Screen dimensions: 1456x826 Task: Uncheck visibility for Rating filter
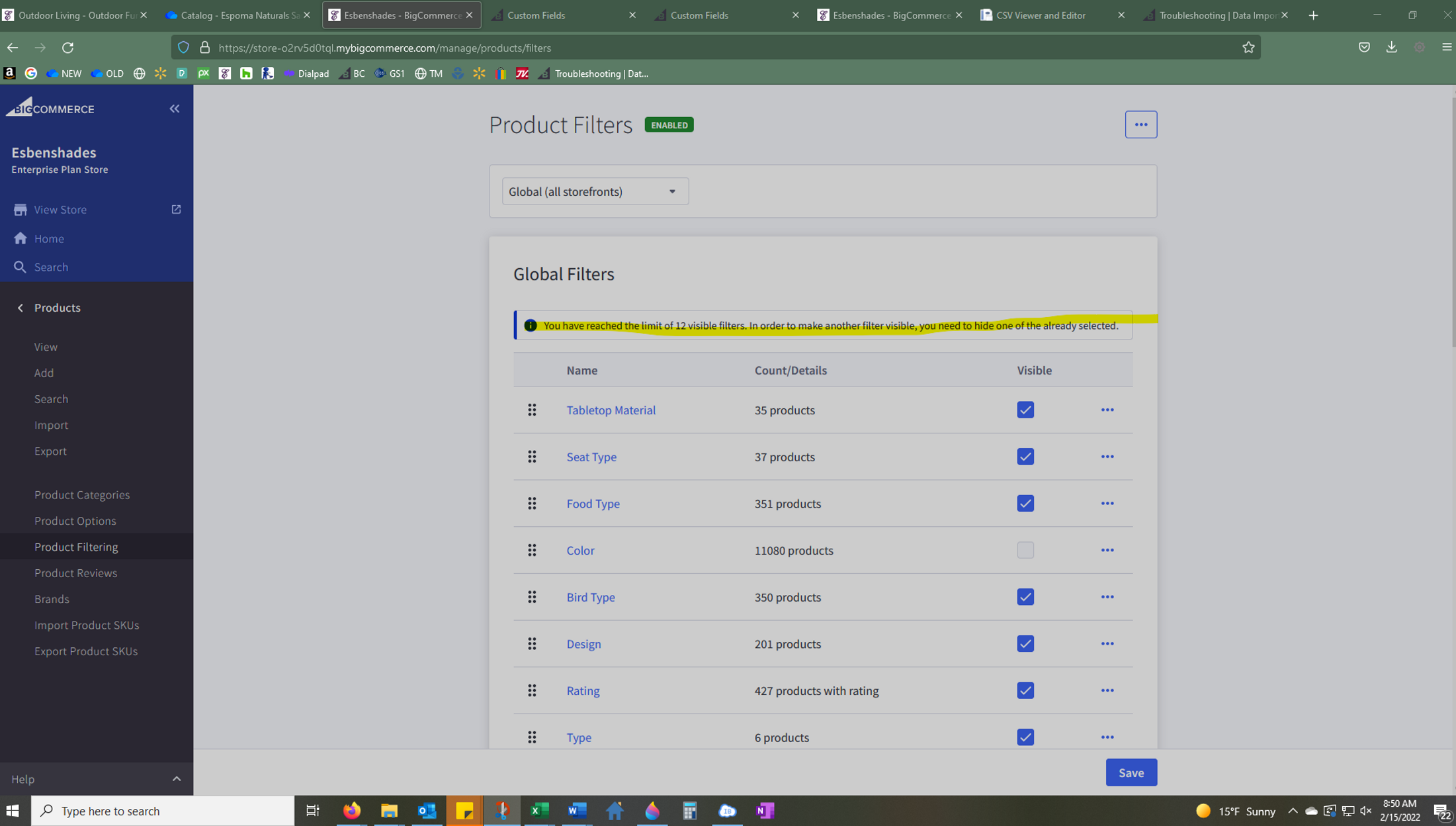tap(1025, 690)
